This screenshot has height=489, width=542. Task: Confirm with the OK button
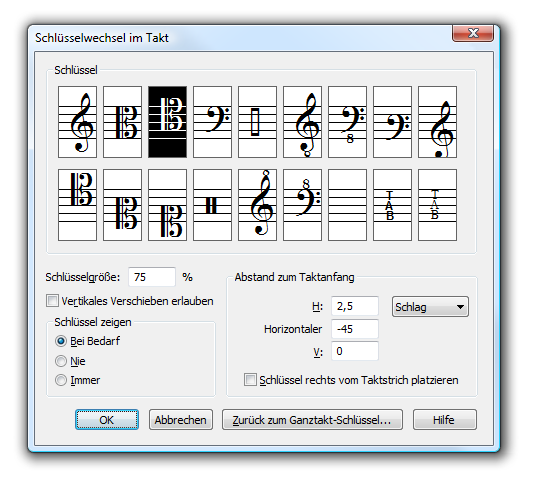(x=107, y=420)
